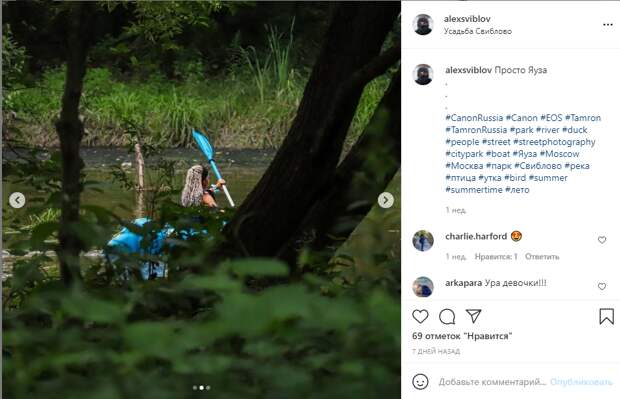Go to previous photo with left arrow
The height and width of the screenshot is (399, 620).
click(17, 200)
